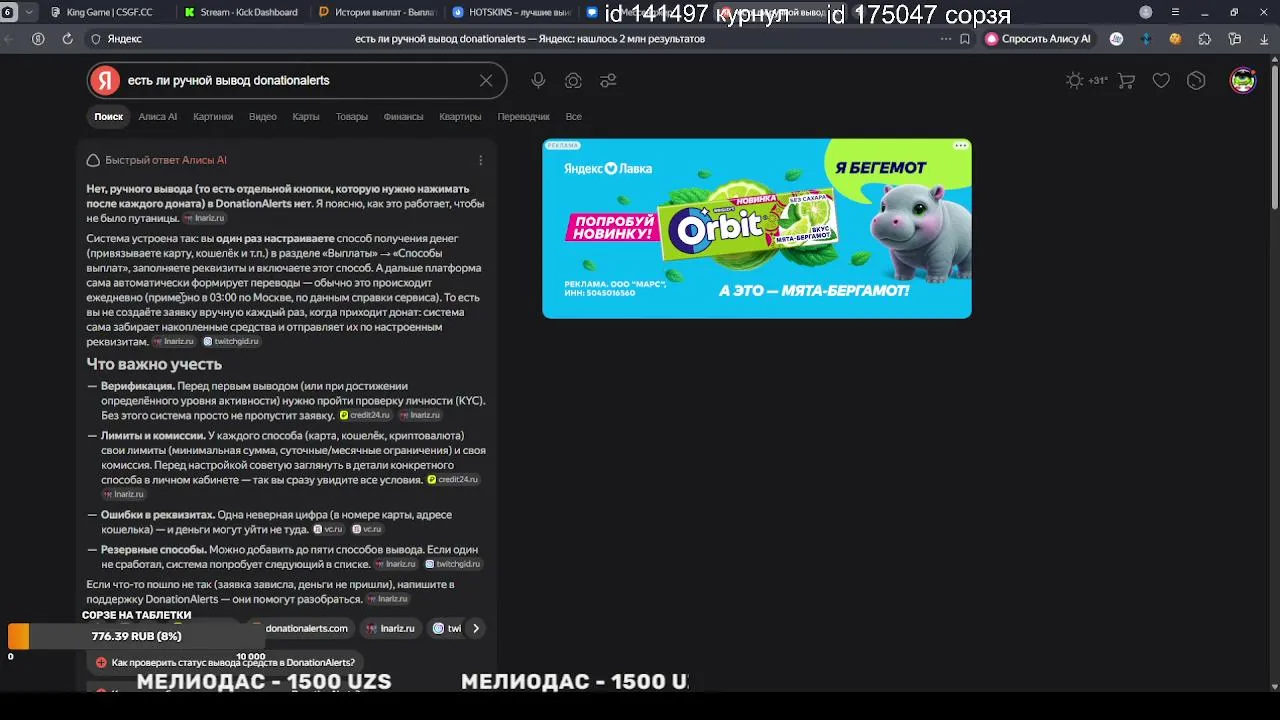Select the Товары search category
Screen dimensions: 1280x720
click(x=352, y=117)
